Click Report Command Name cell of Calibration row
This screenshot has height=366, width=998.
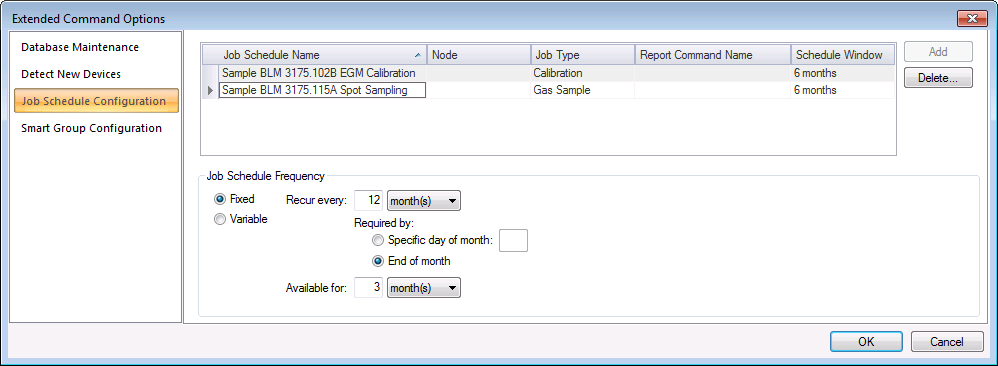pyautogui.click(x=713, y=73)
